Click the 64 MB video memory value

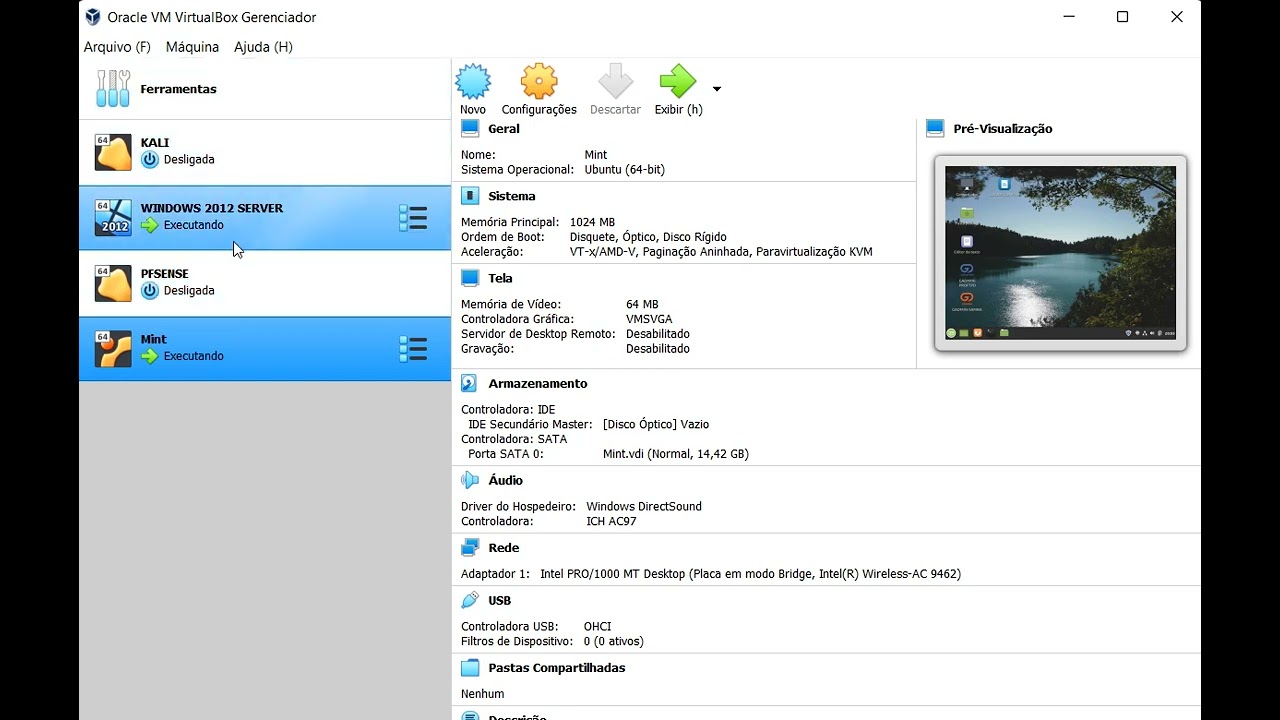[642, 304]
